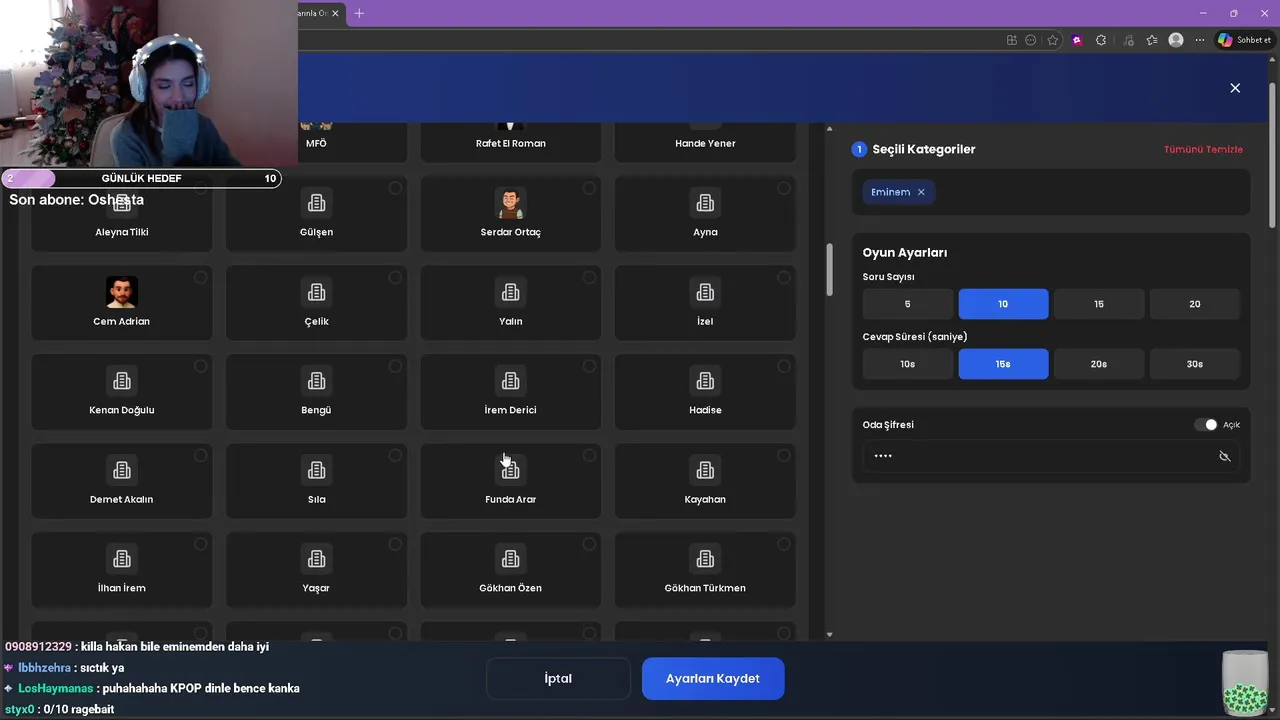Close the settings dialog with the X
Viewport: 1280px width, 720px height.
(x=1235, y=88)
